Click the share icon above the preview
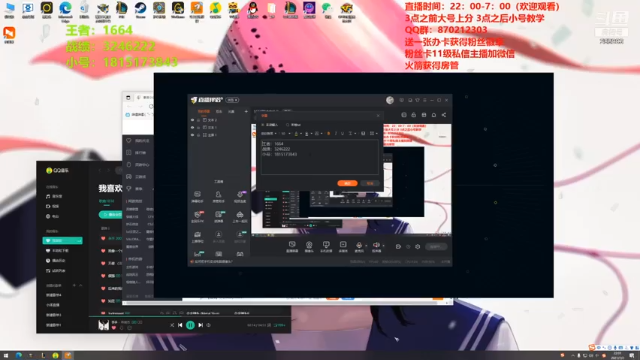 444,115
